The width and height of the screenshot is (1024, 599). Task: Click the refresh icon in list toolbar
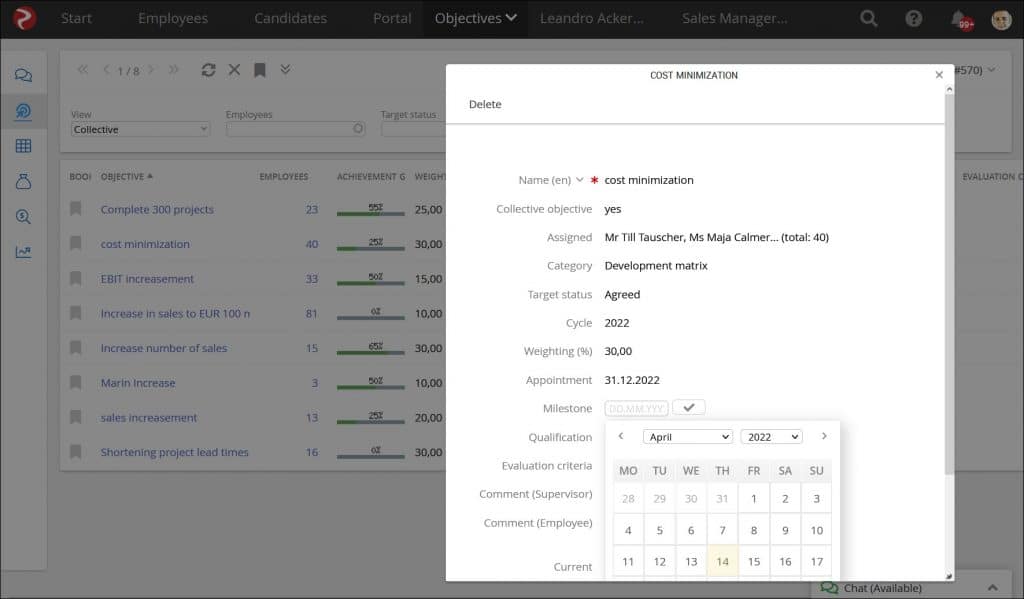coord(208,70)
